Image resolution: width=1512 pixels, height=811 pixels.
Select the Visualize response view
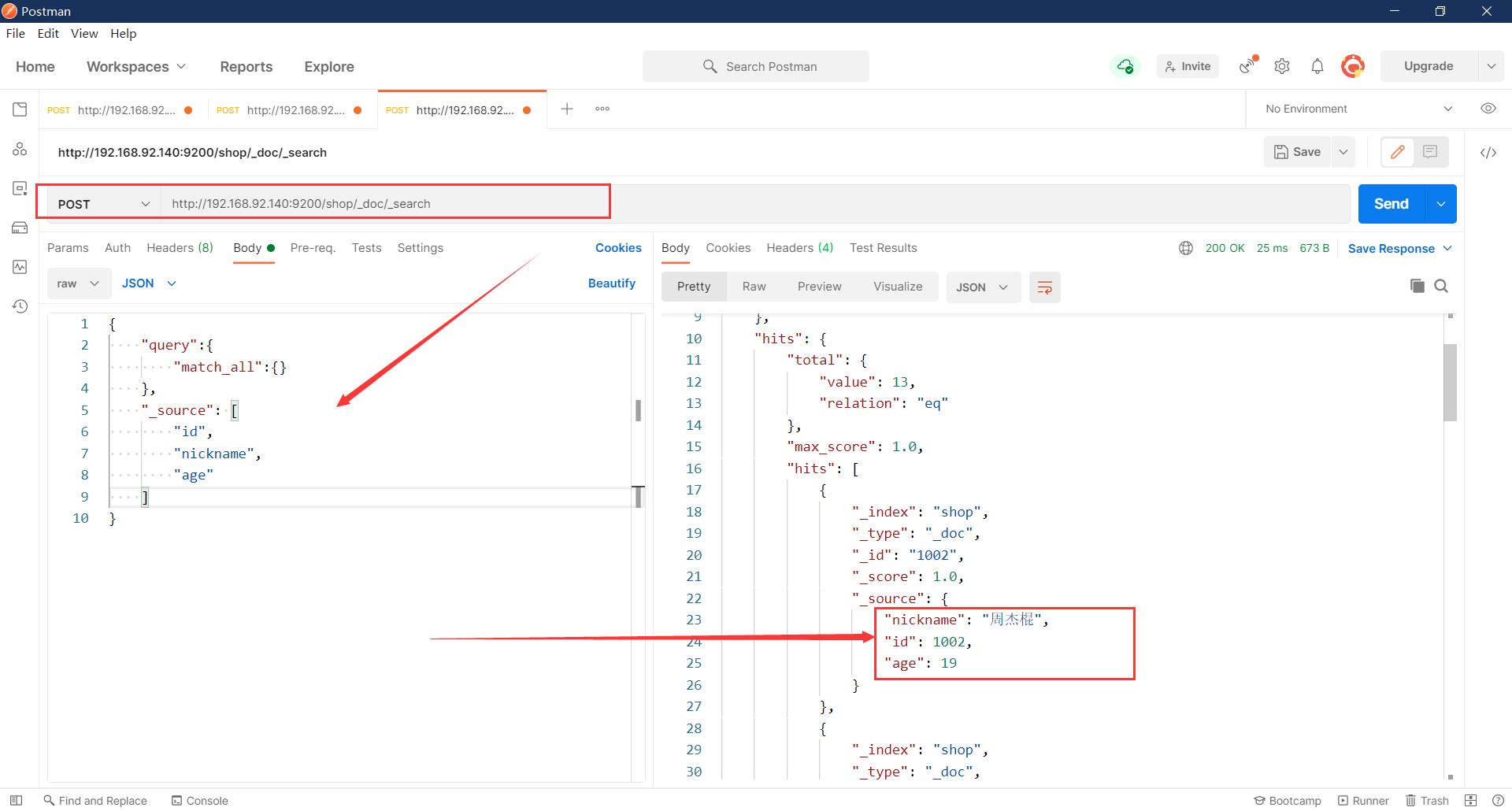tap(898, 287)
